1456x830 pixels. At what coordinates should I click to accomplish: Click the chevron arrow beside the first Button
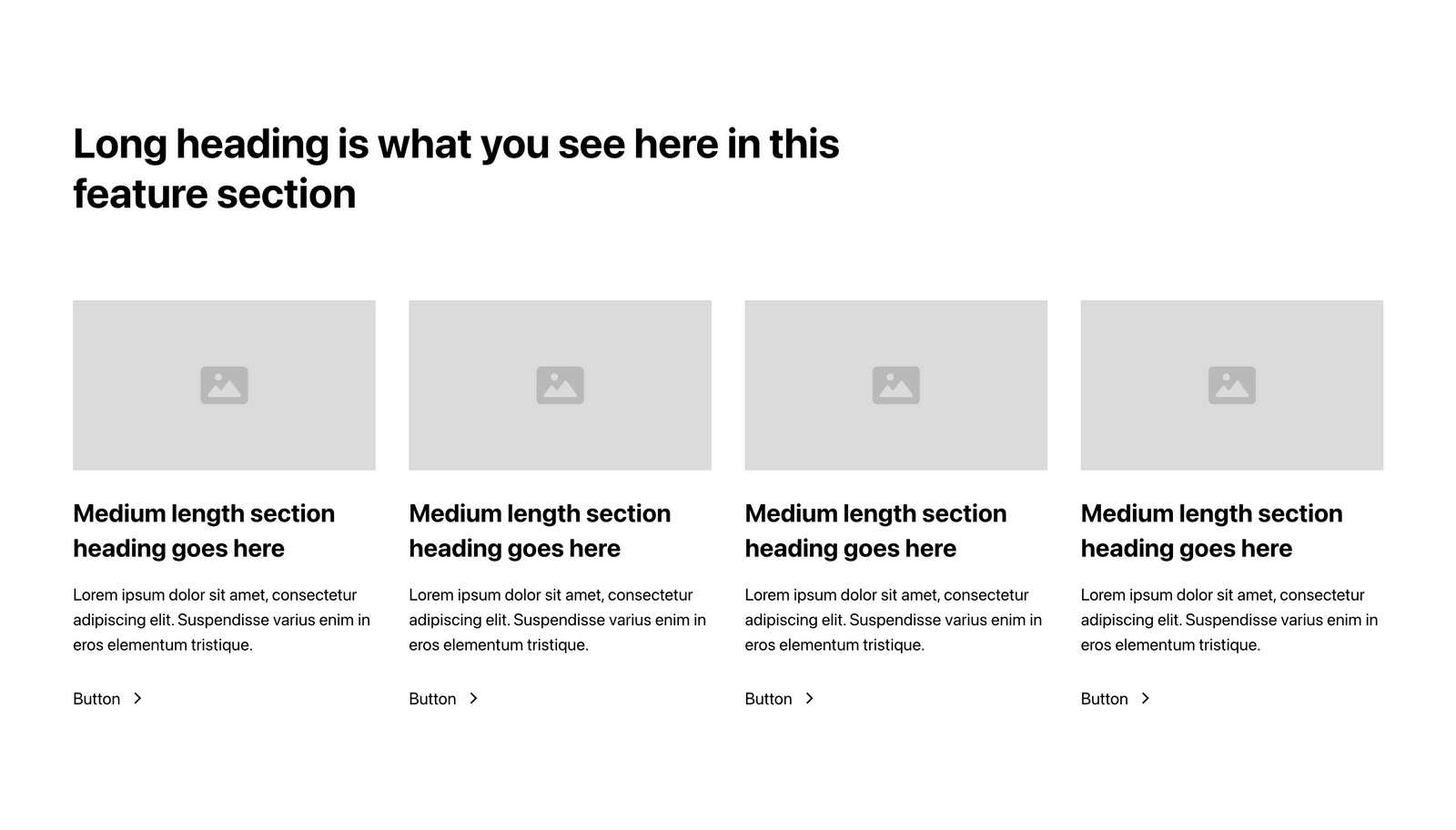(x=137, y=698)
